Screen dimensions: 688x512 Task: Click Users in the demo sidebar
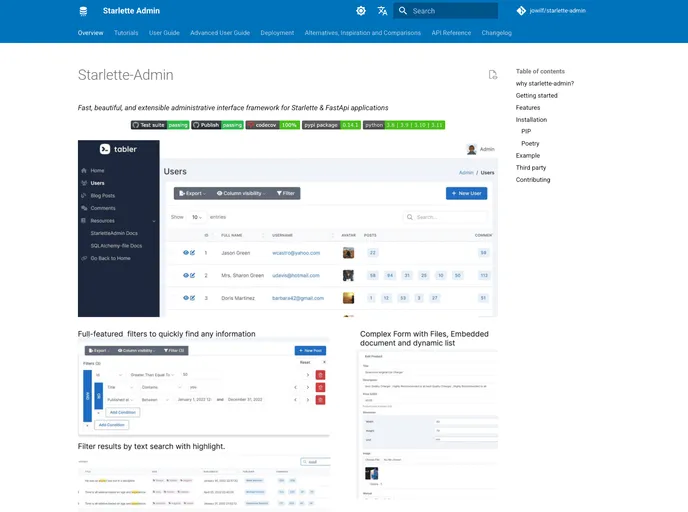(97, 183)
